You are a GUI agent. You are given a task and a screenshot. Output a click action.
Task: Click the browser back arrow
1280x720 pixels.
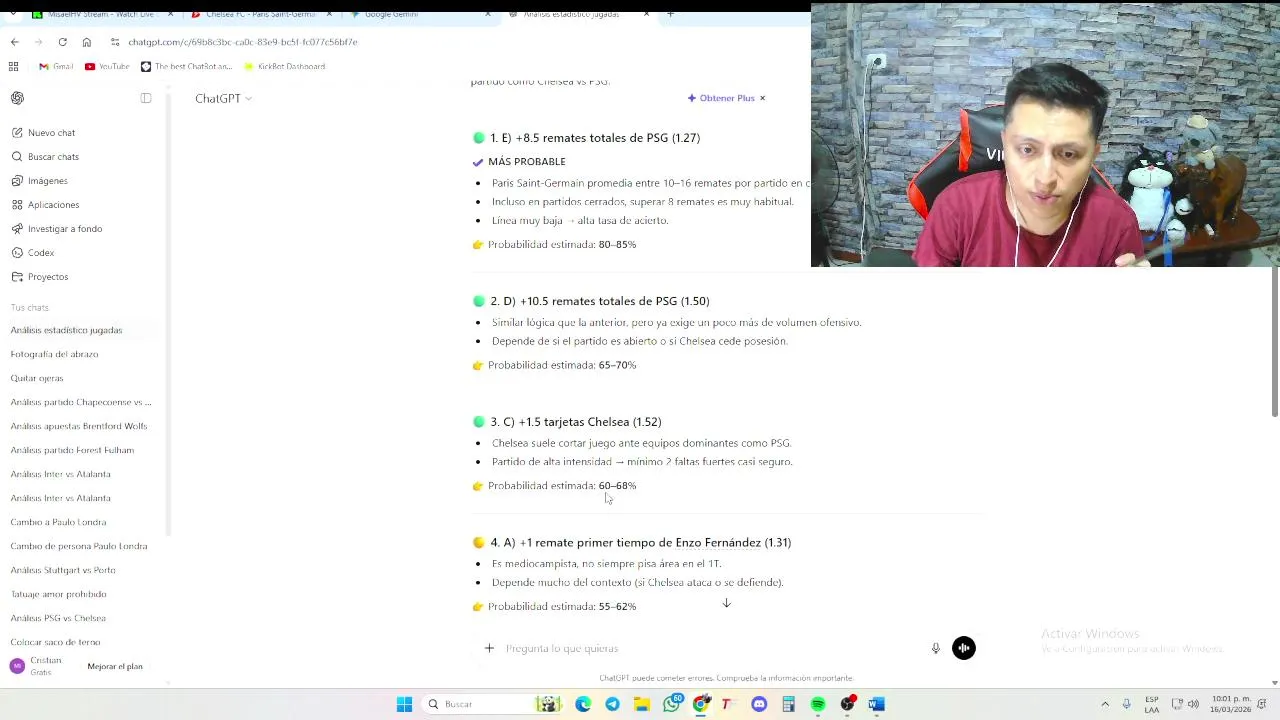(x=14, y=42)
